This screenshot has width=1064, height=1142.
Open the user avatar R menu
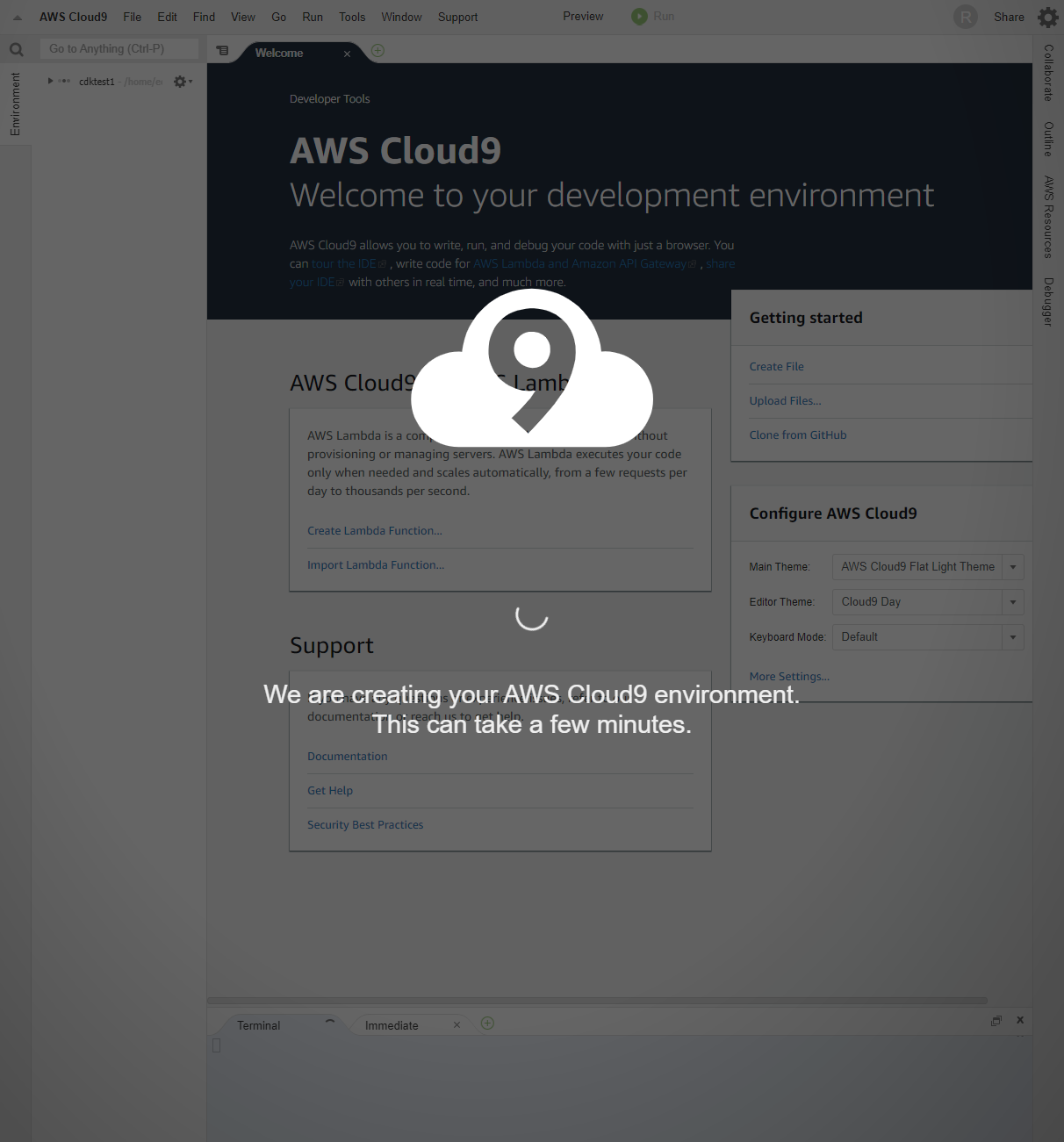(966, 17)
